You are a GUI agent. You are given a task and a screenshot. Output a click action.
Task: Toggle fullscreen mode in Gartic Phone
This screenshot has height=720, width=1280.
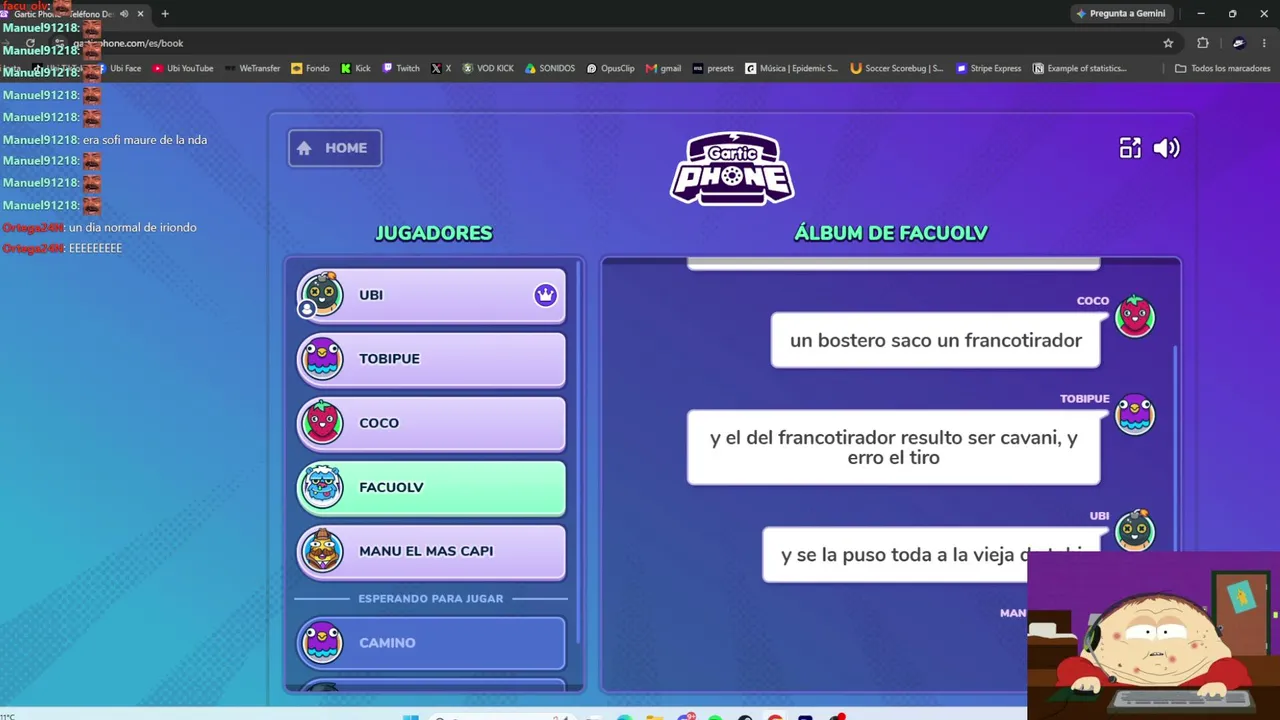coord(1130,148)
